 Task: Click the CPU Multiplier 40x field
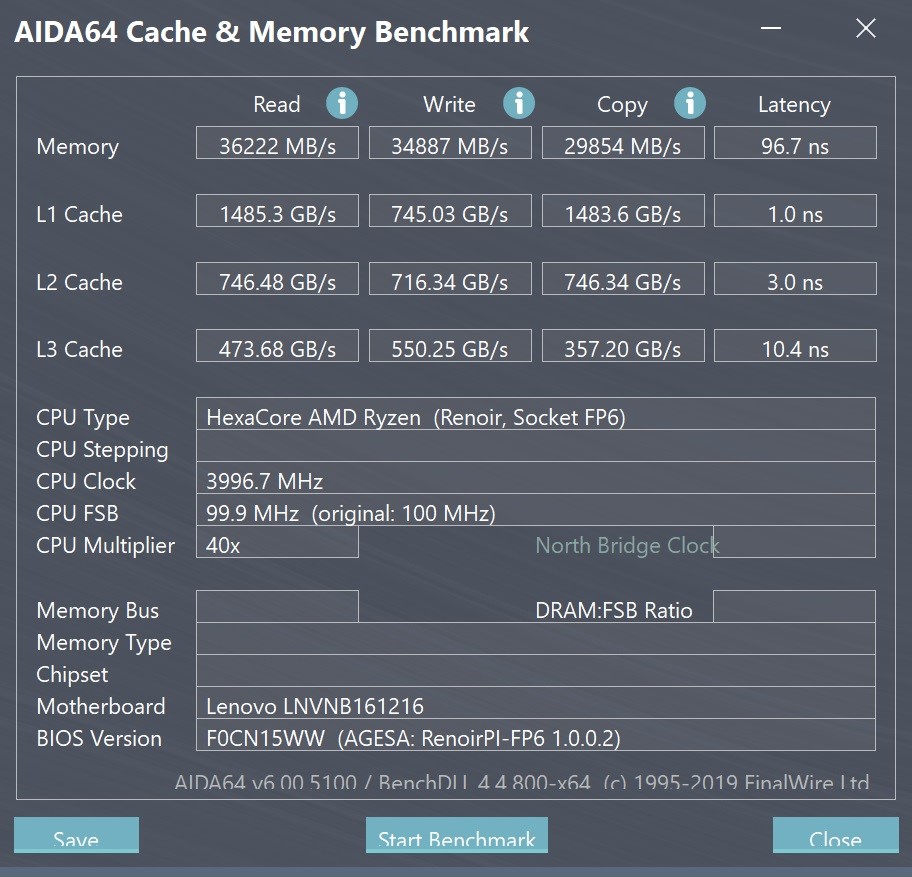tap(277, 541)
